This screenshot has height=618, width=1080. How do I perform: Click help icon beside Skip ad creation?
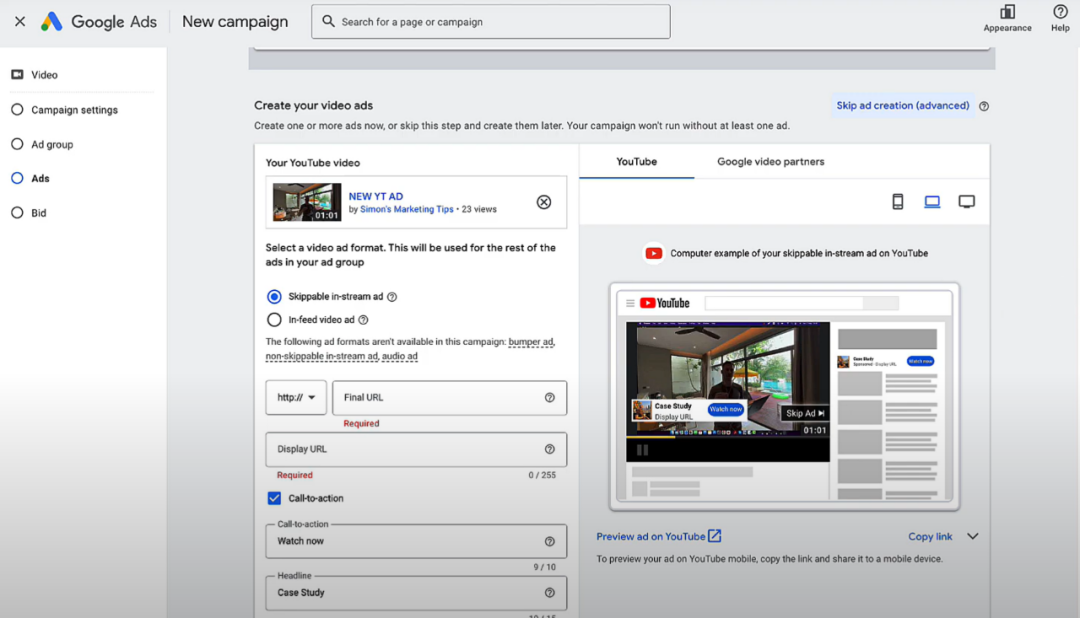984,106
